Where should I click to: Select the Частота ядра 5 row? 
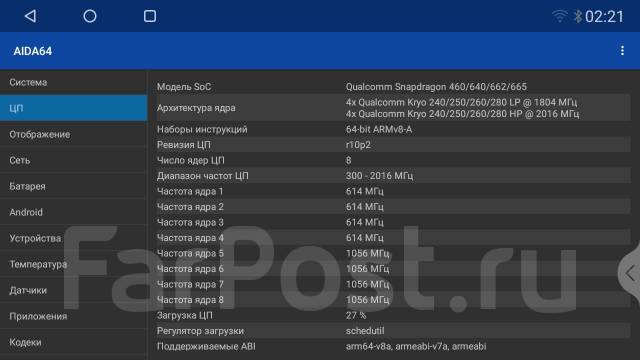pos(393,253)
